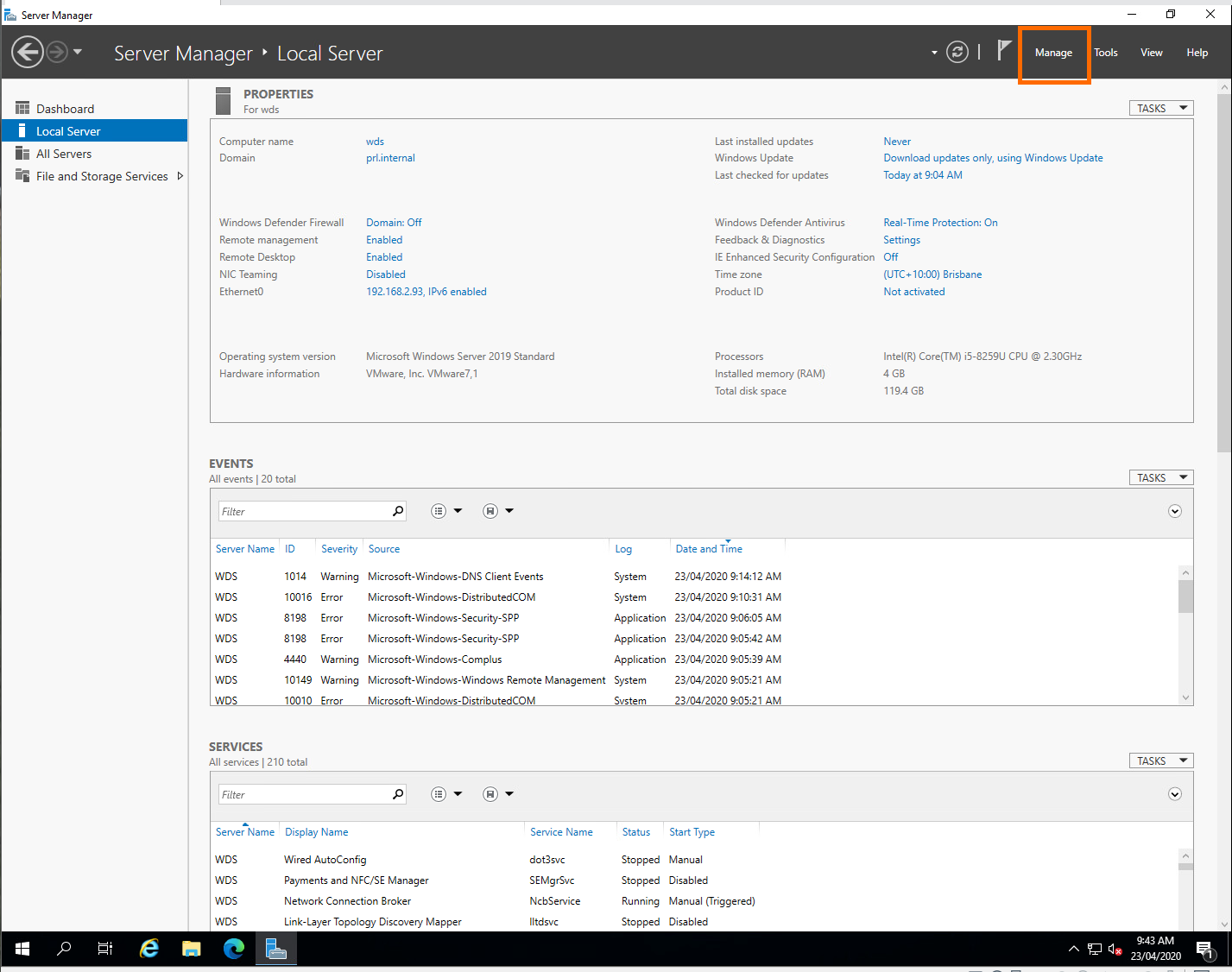This screenshot has width=1232, height=972.
Task: Open Events TASKS dropdown
Action: pyautogui.click(x=1161, y=477)
